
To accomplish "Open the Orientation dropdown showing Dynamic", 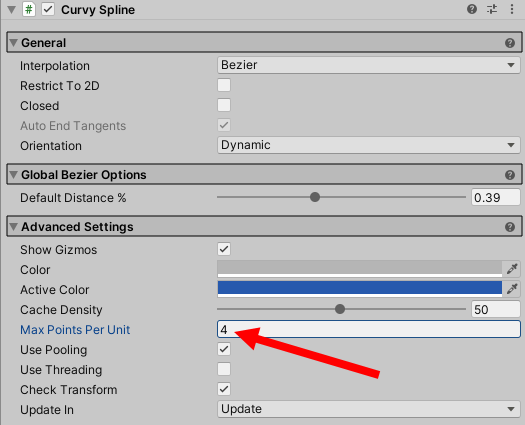I will [x=369, y=145].
